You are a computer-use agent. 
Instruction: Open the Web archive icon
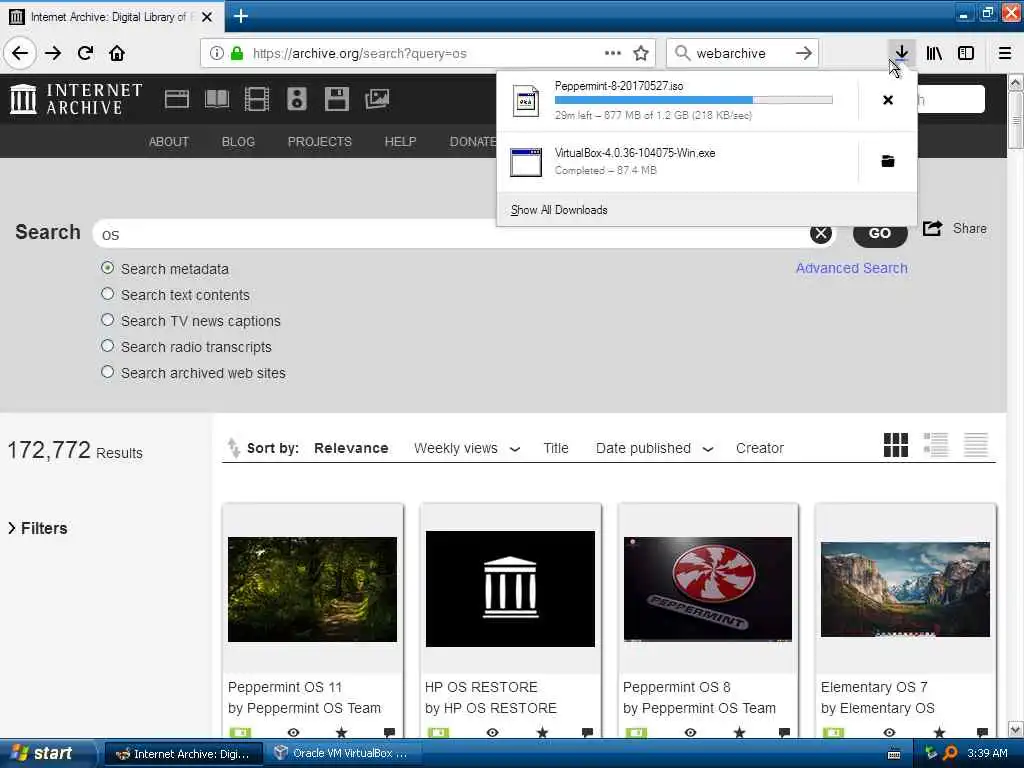176,99
